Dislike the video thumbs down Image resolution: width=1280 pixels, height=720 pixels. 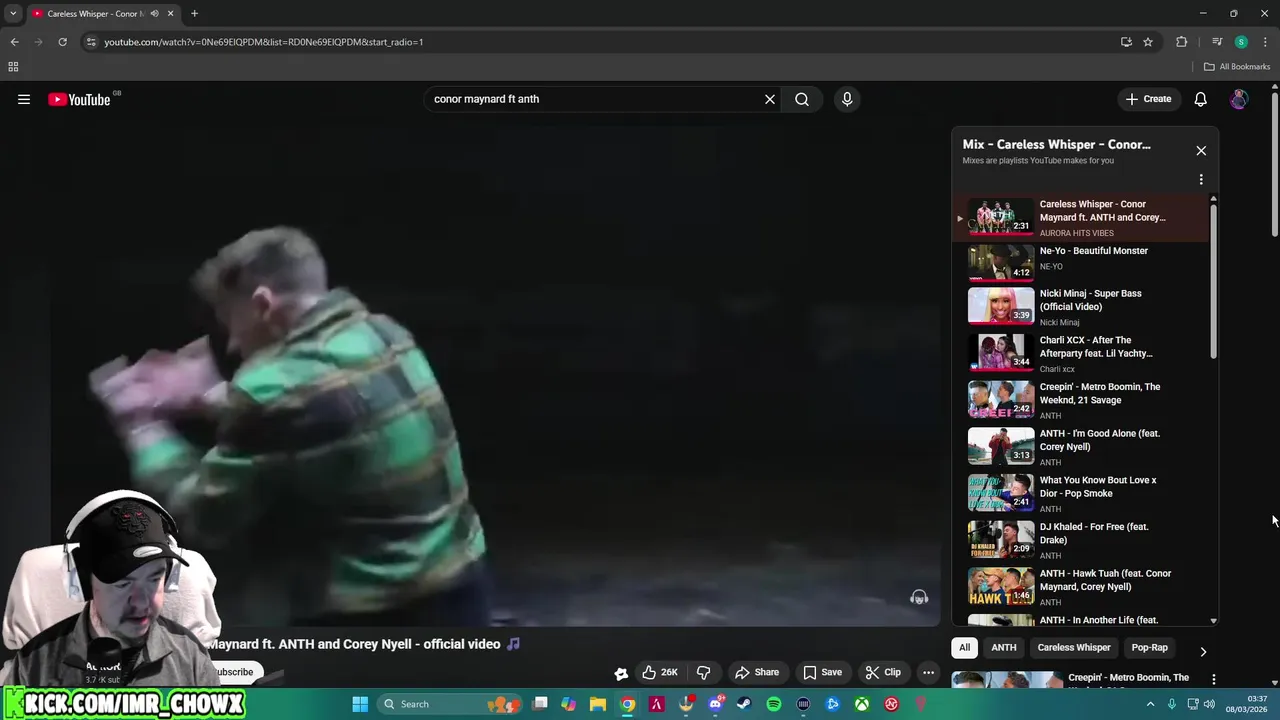click(703, 672)
